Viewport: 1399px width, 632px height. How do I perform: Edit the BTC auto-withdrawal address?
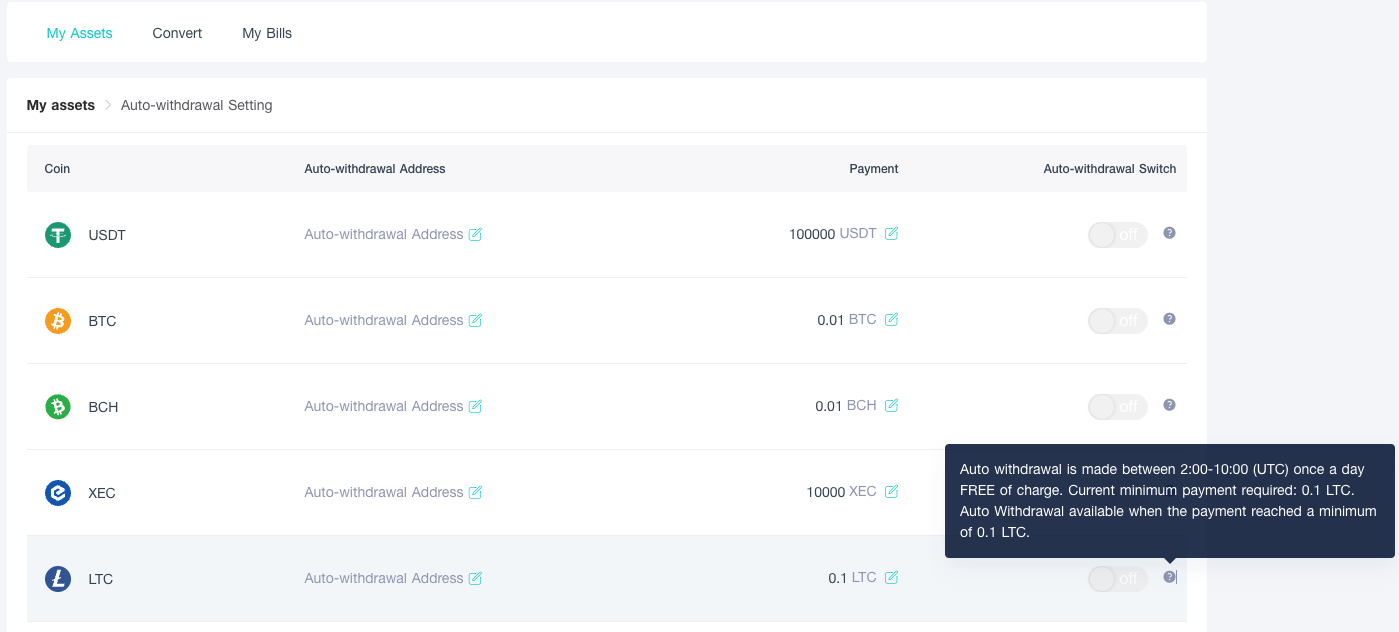point(475,321)
